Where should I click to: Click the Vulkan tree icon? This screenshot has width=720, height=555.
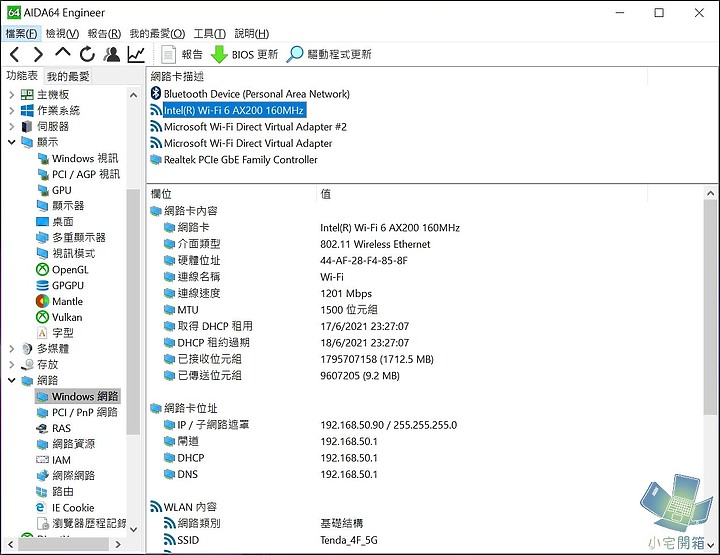pos(43,317)
